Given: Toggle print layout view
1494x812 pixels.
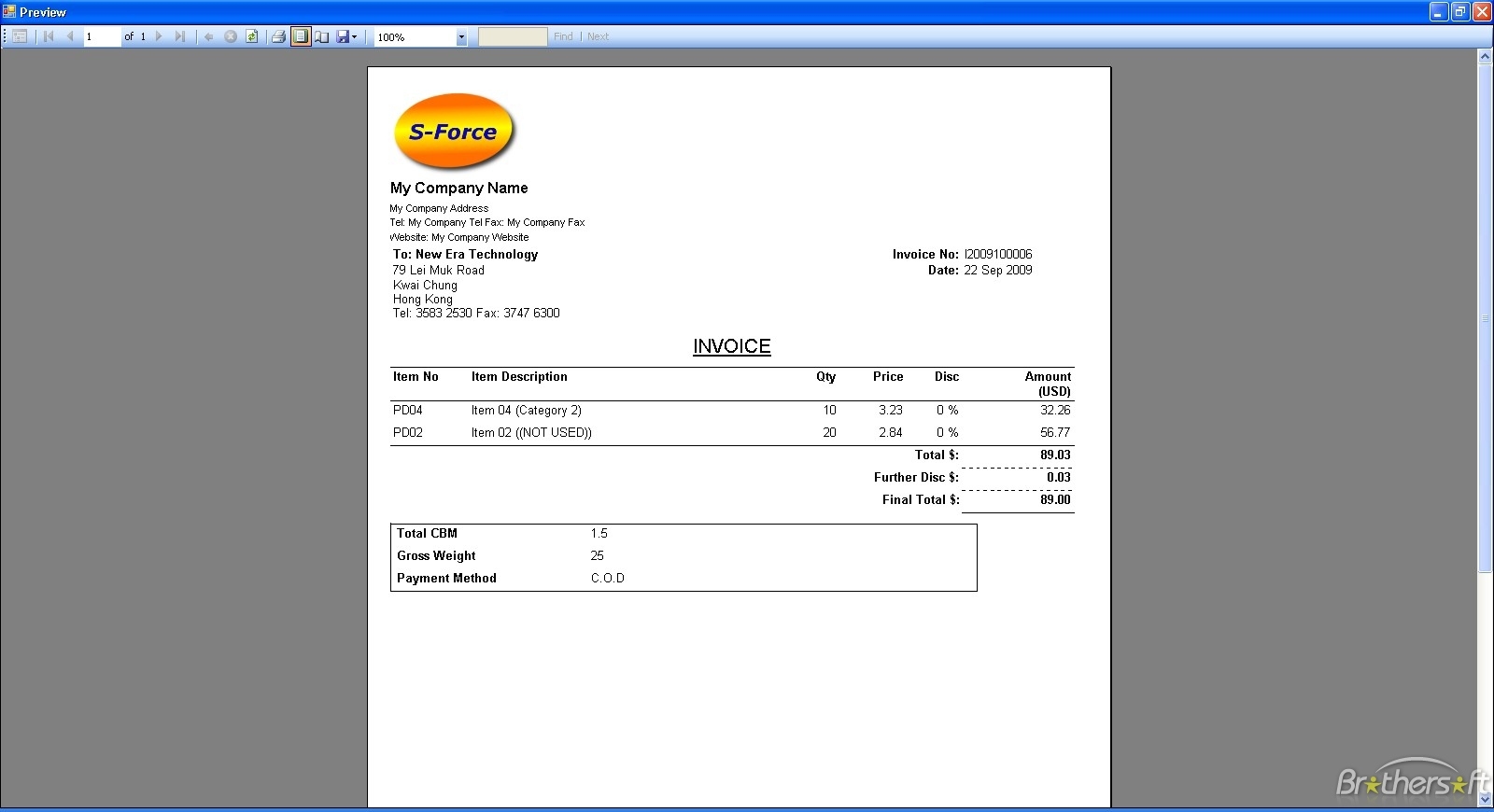Looking at the screenshot, I should (301, 36).
